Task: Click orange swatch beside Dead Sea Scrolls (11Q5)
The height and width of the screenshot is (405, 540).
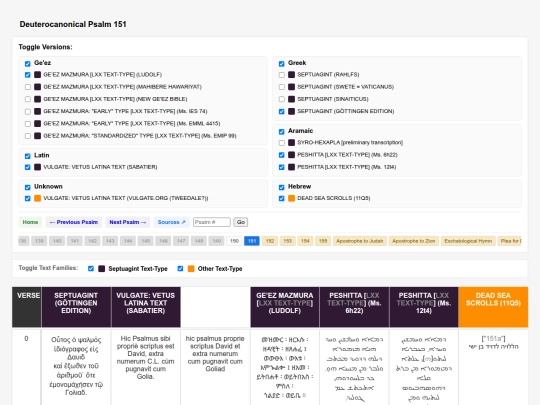Action: point(291,198)
